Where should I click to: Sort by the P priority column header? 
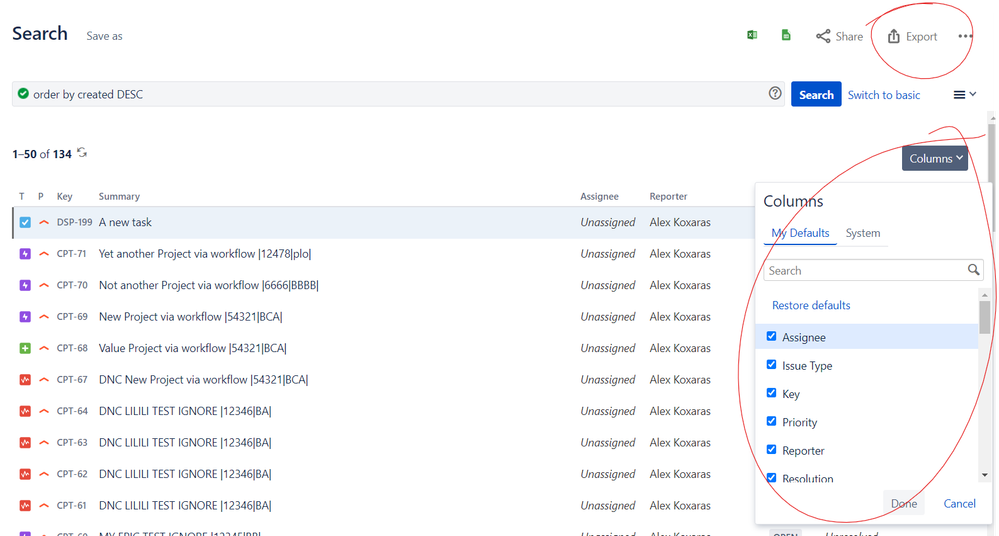coord(41,196)
